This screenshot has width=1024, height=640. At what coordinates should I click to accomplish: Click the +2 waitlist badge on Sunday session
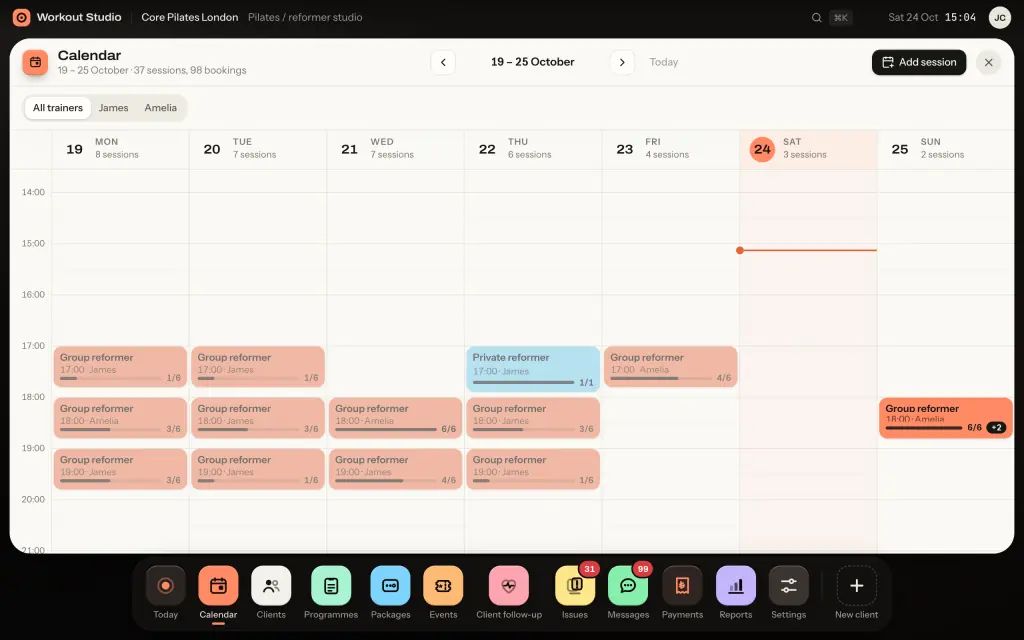pyautogui.click(x=996, y=428)
